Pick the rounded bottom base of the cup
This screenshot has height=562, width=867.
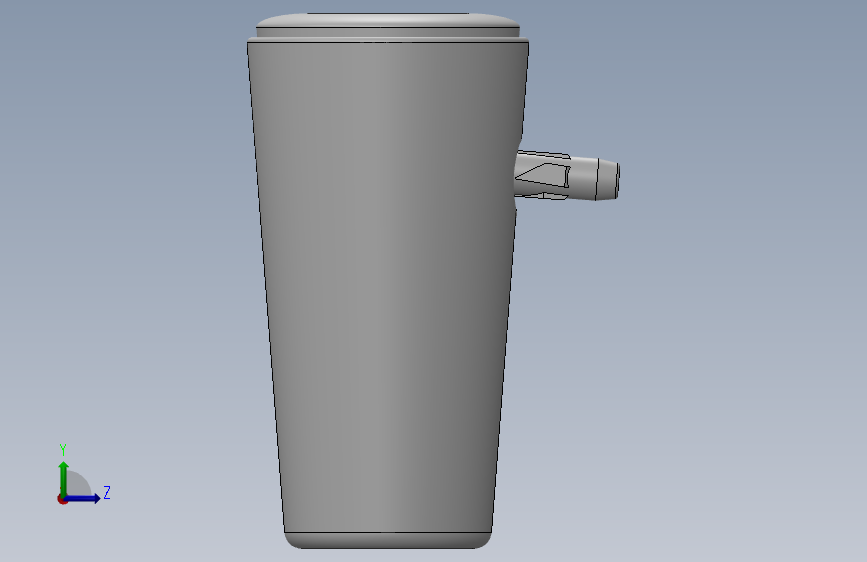[388, 540]
